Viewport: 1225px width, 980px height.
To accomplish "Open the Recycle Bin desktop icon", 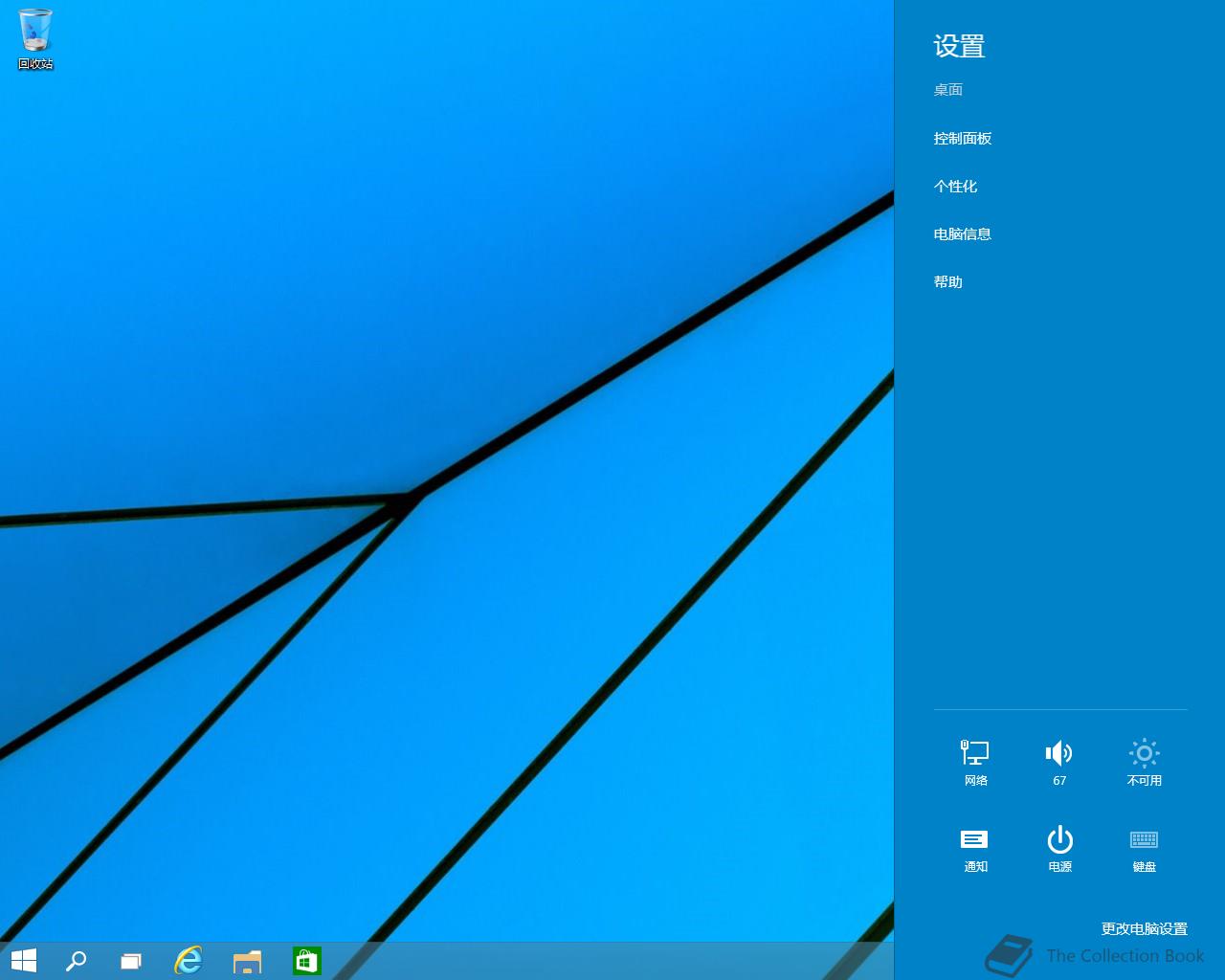I will click(35, 39).
